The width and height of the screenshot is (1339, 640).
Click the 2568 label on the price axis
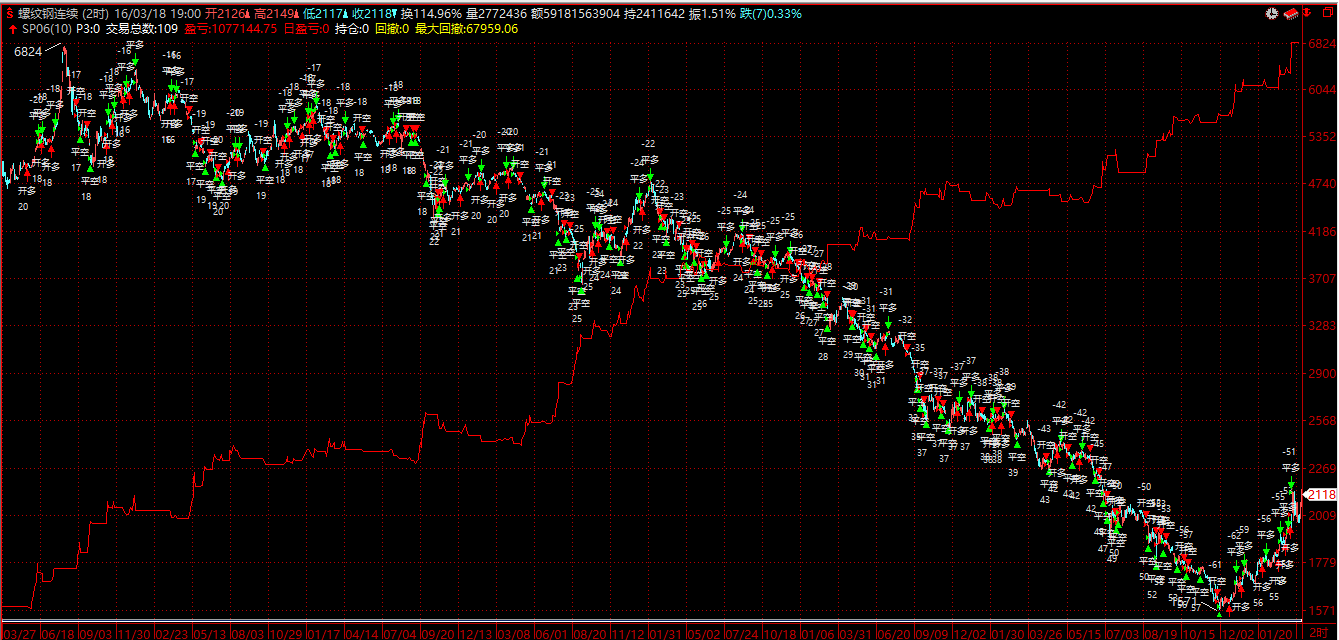[1320, 420]
